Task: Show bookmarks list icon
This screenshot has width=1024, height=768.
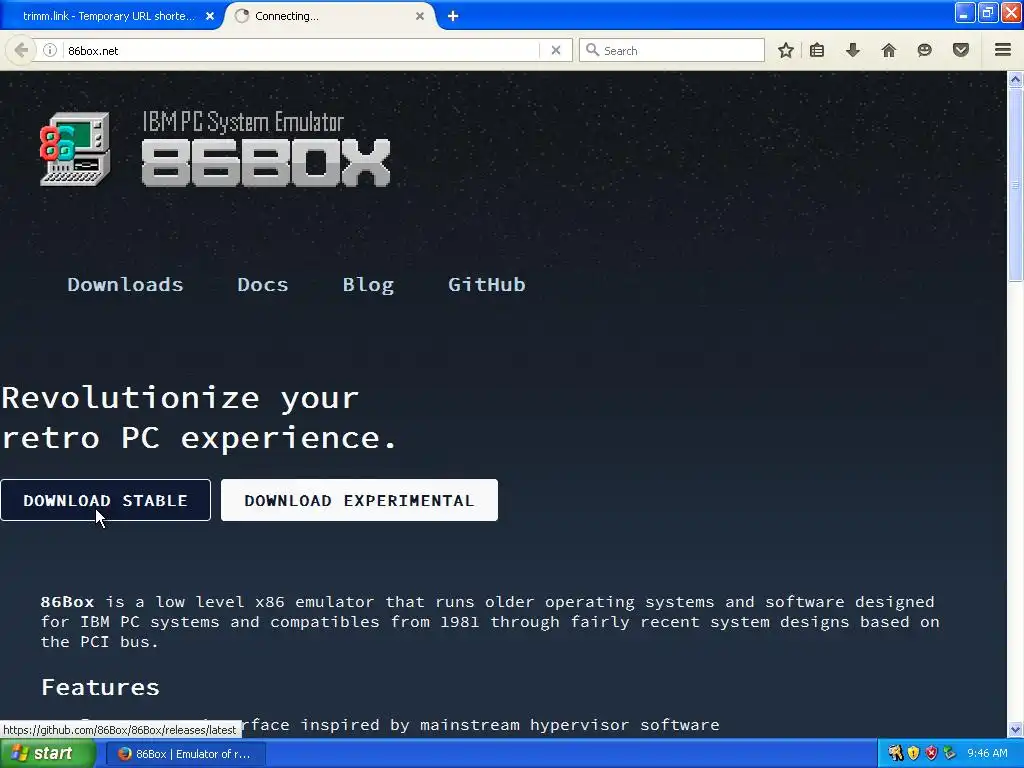Action: point(817,50)
